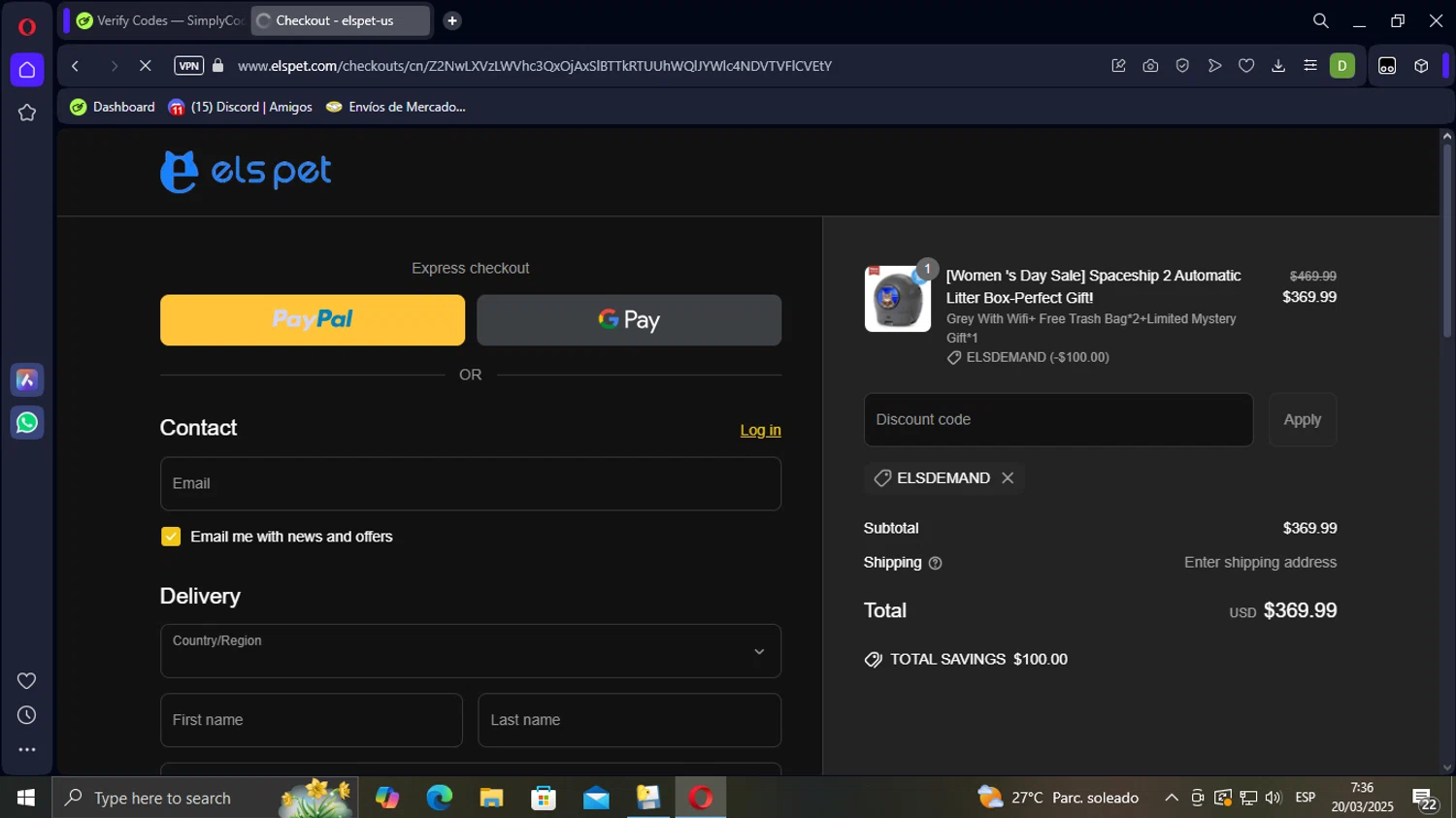
Task: Open Envíos de Mercado bookmark
Action: pyautogui.click(x=396, y=107)
